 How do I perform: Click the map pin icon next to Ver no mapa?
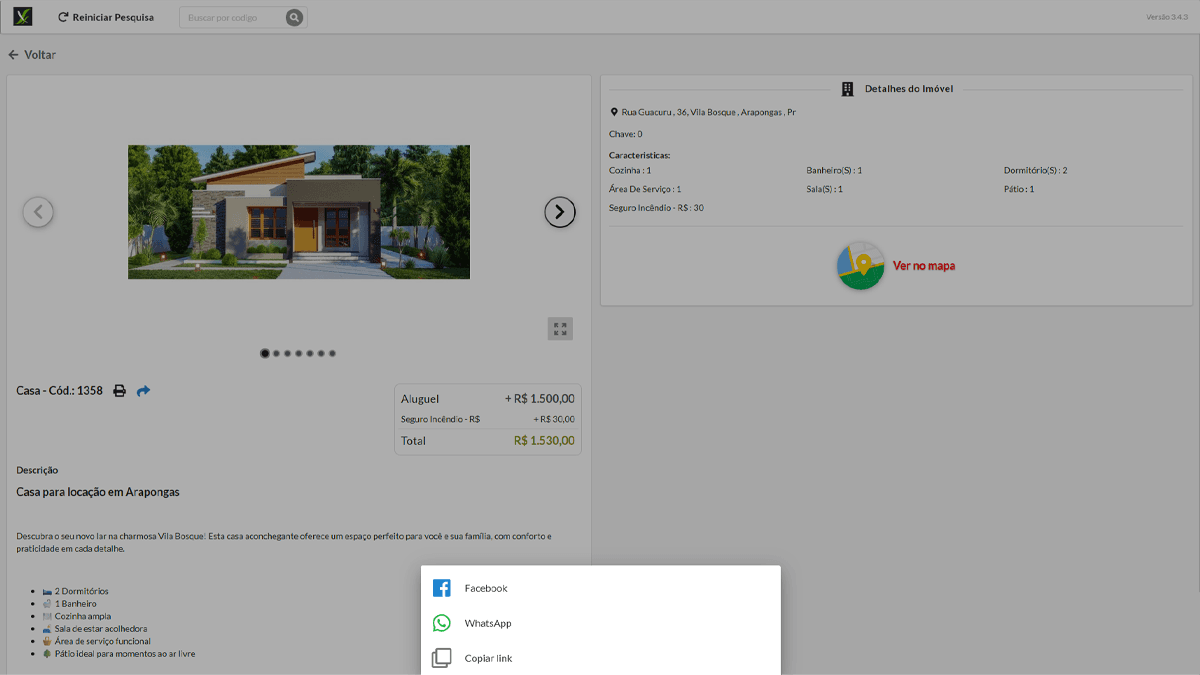tap(860, 266)
